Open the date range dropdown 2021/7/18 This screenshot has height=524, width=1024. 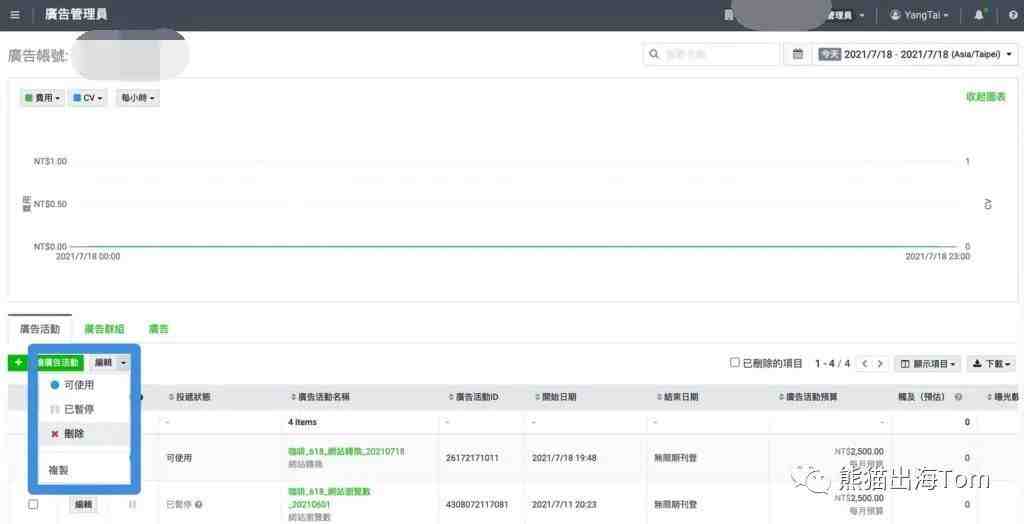(x=915, y=54)
